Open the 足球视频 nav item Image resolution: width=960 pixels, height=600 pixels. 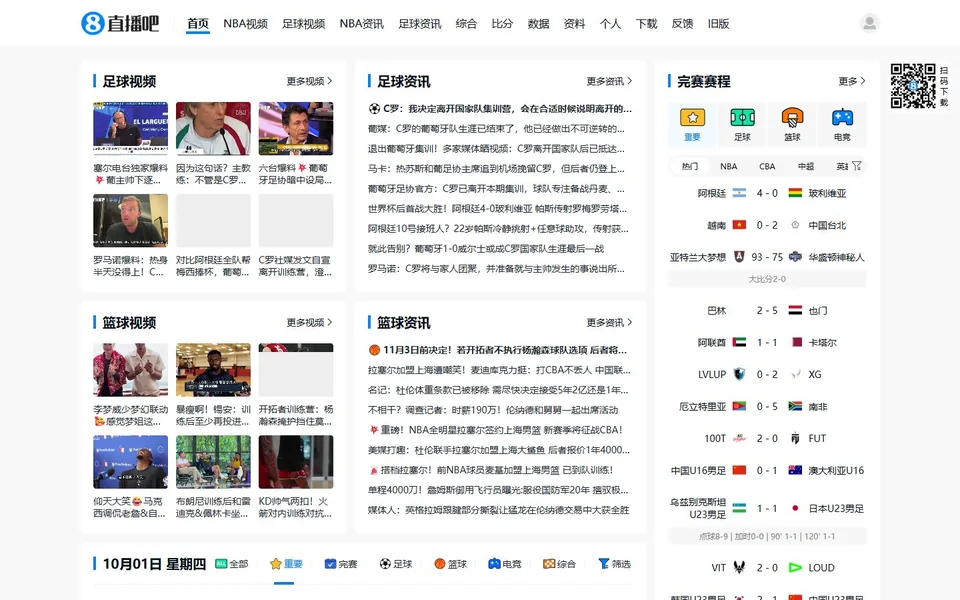(x=304, y=23)
